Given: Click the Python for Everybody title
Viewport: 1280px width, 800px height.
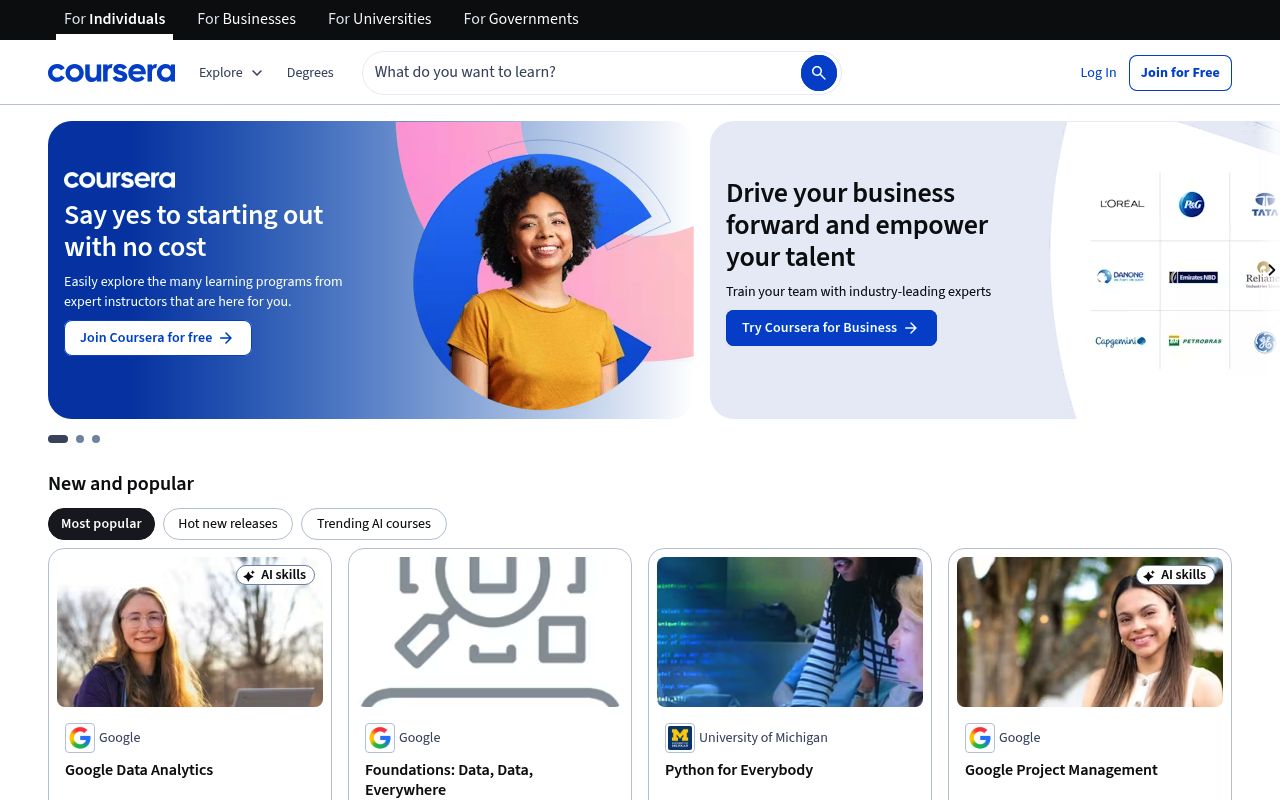Looking at the screenshot, I should point(739,770).
